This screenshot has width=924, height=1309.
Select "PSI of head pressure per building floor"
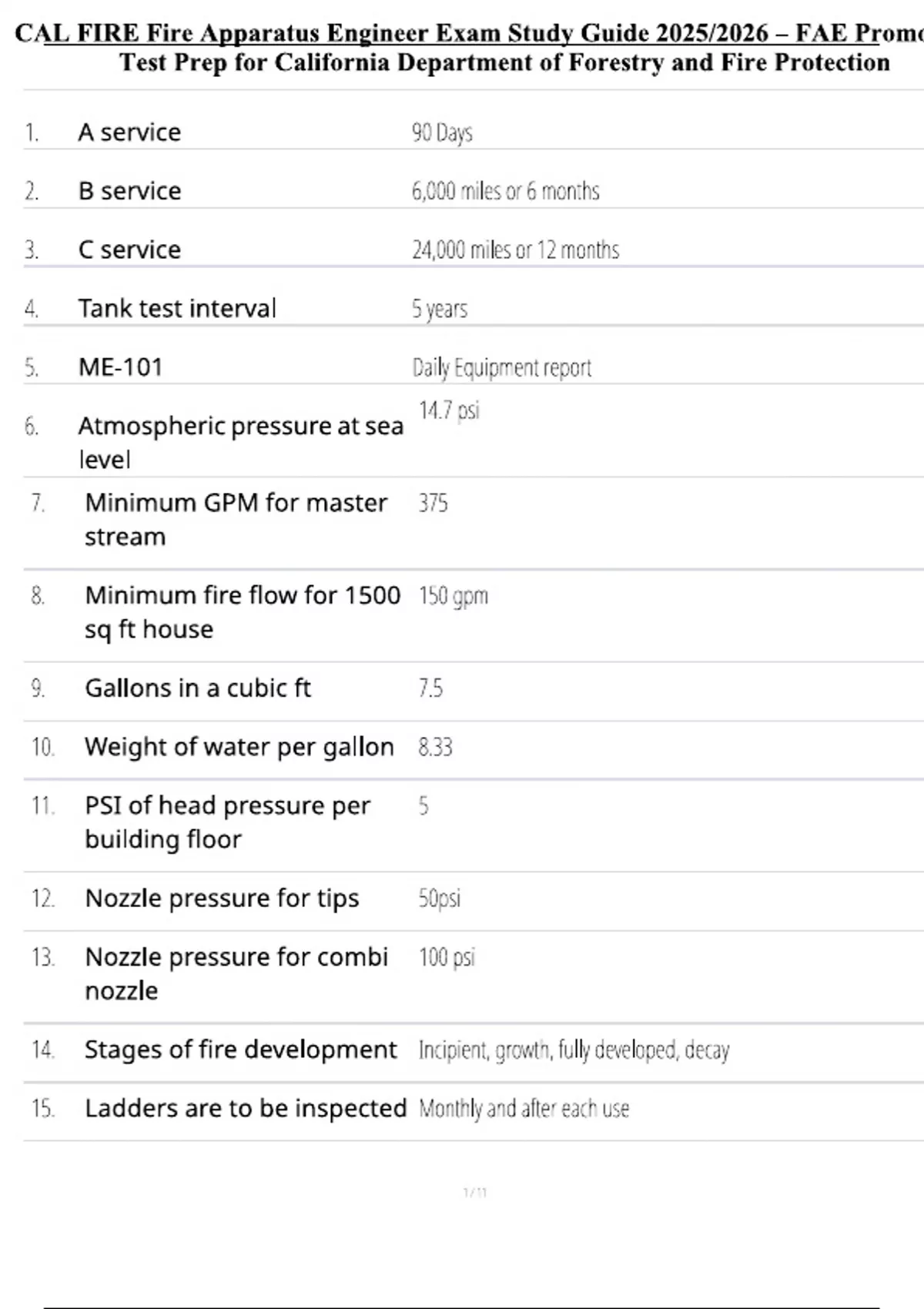tap(227, 822)
